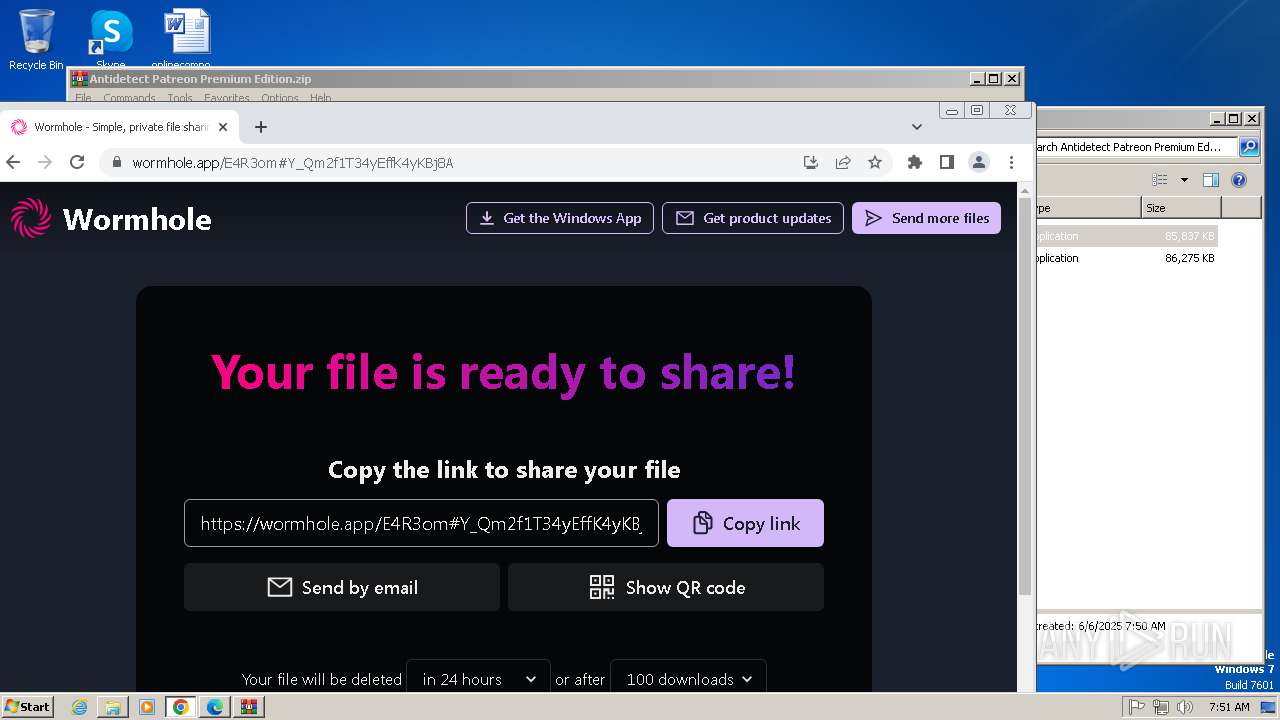Open Explorer view options dropdown arrow
The height and width of the screenshot is (720, 1280).
coord(1184,180)
